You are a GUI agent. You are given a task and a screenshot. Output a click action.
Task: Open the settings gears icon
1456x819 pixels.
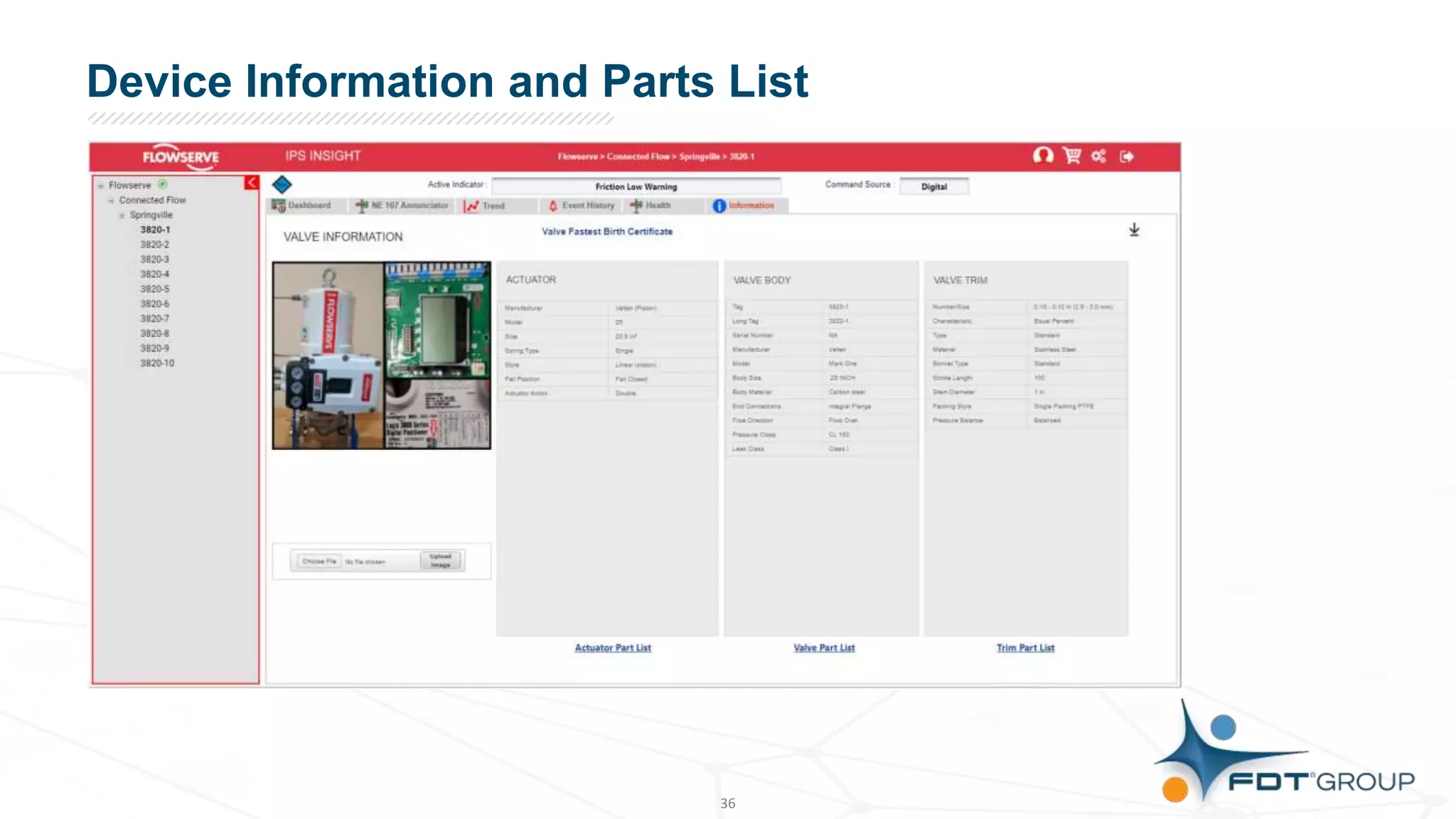pos(1098,156)
